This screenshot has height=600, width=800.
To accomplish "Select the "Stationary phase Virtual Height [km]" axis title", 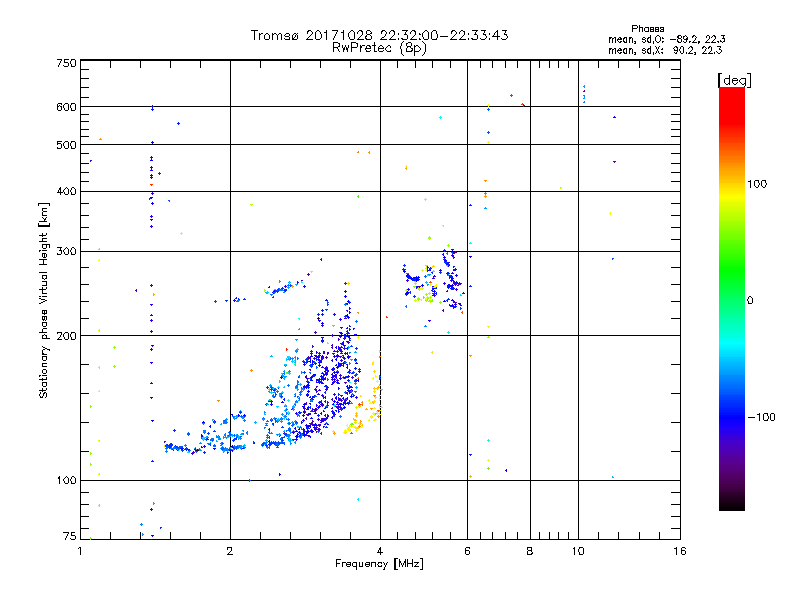I will pos(44,300).
